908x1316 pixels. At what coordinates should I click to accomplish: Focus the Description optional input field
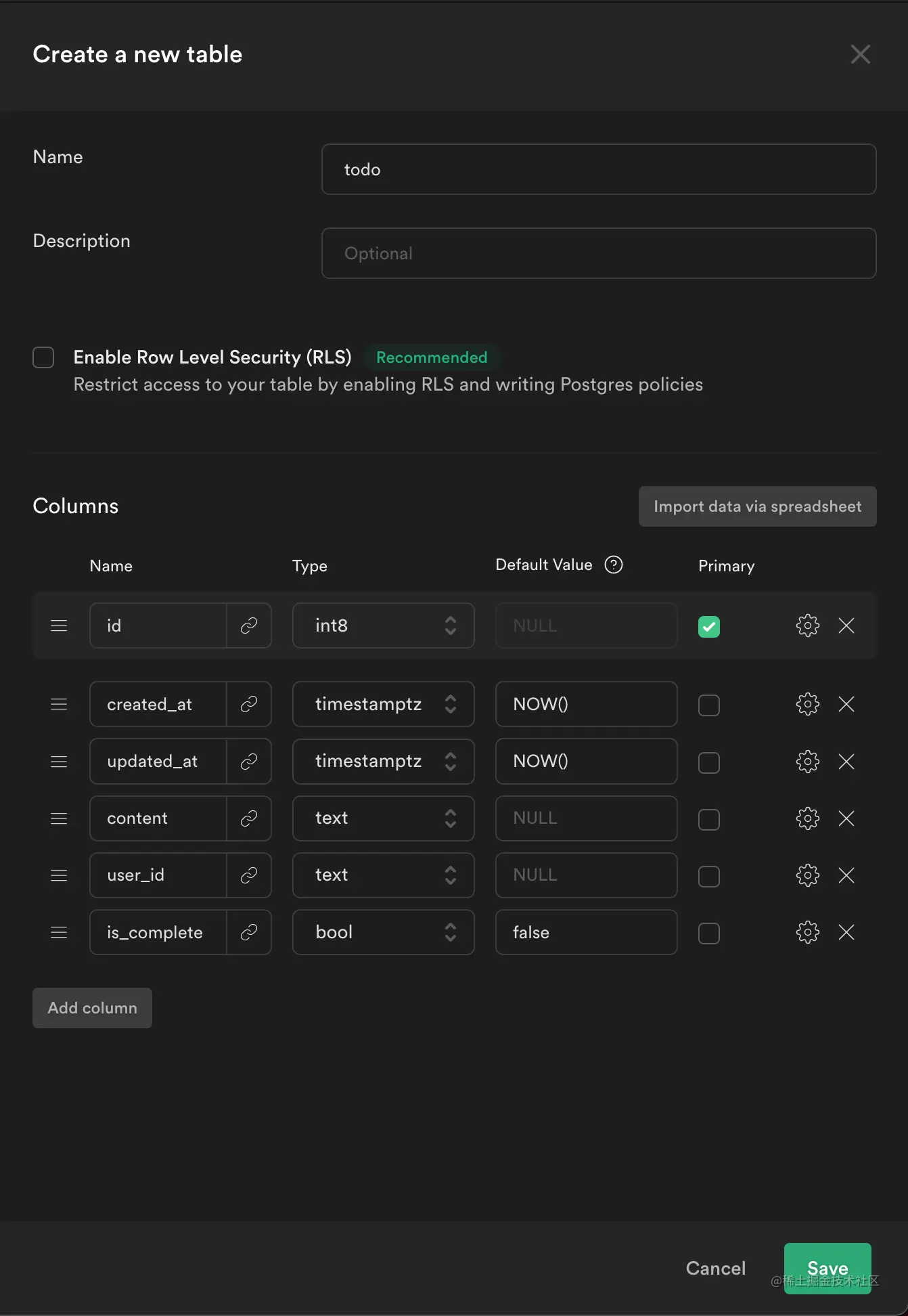pos(599,253)
